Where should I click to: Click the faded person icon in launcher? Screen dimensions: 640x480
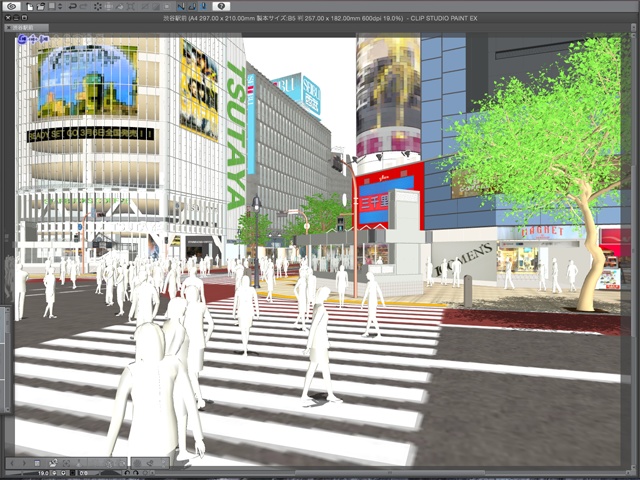(109, 464)
